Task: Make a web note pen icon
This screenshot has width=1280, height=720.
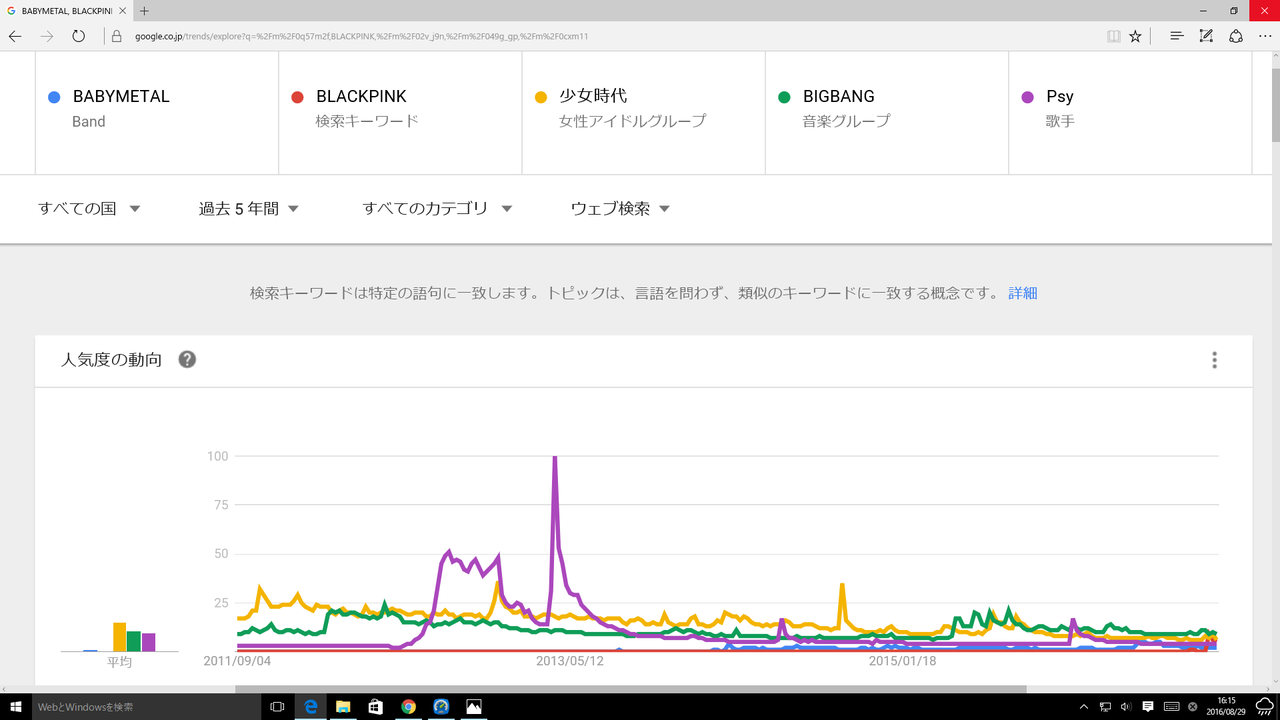Action: (x=1206, y=36)
